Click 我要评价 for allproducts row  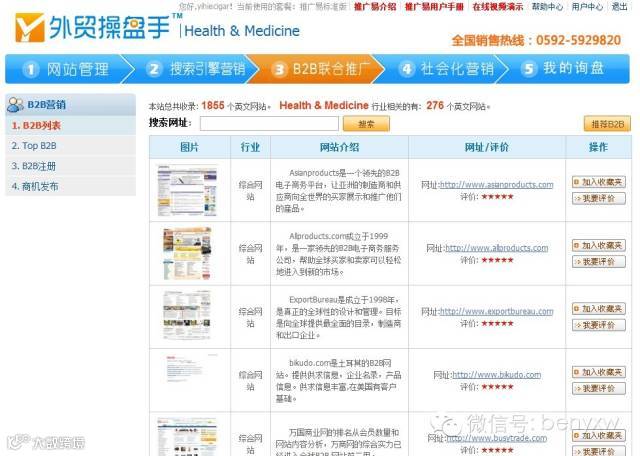[599, 262]
